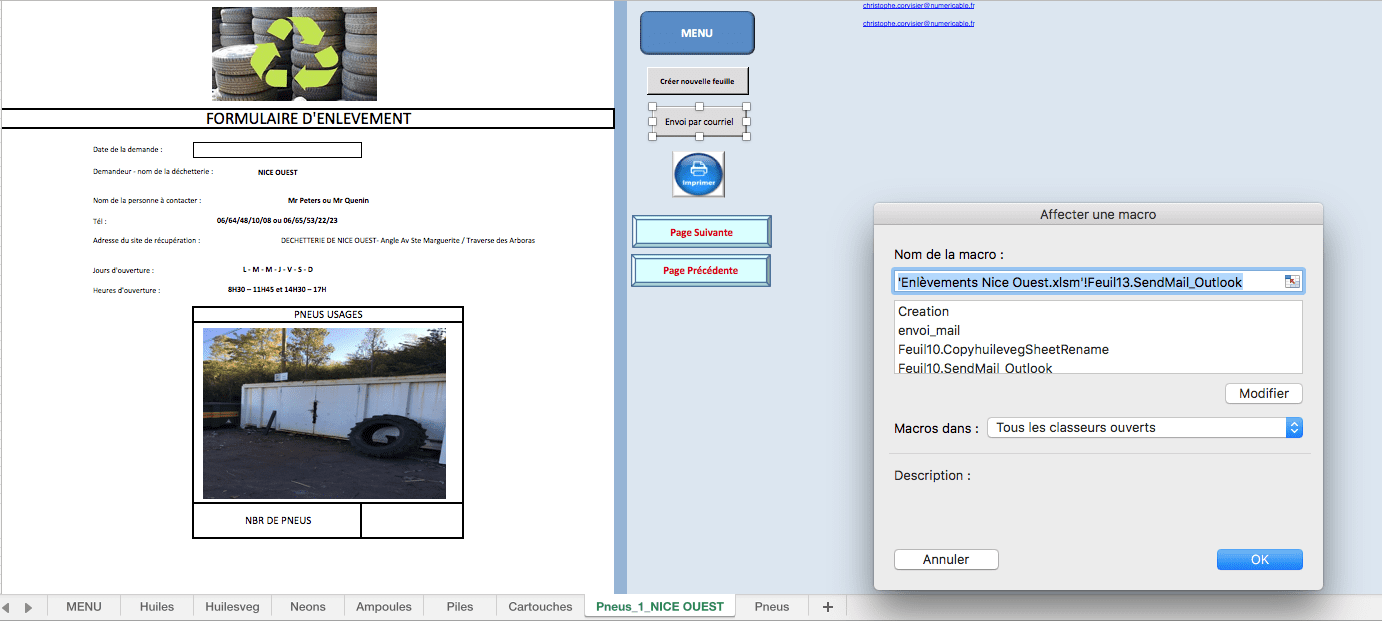This screenshot has height=621, width=1382.
Task: Open the Neons sheet tab
Action: pos(308,607)
